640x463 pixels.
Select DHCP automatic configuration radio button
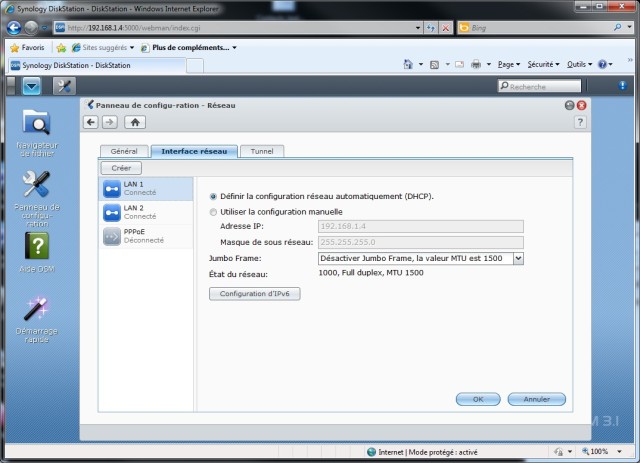pos(213,196)
